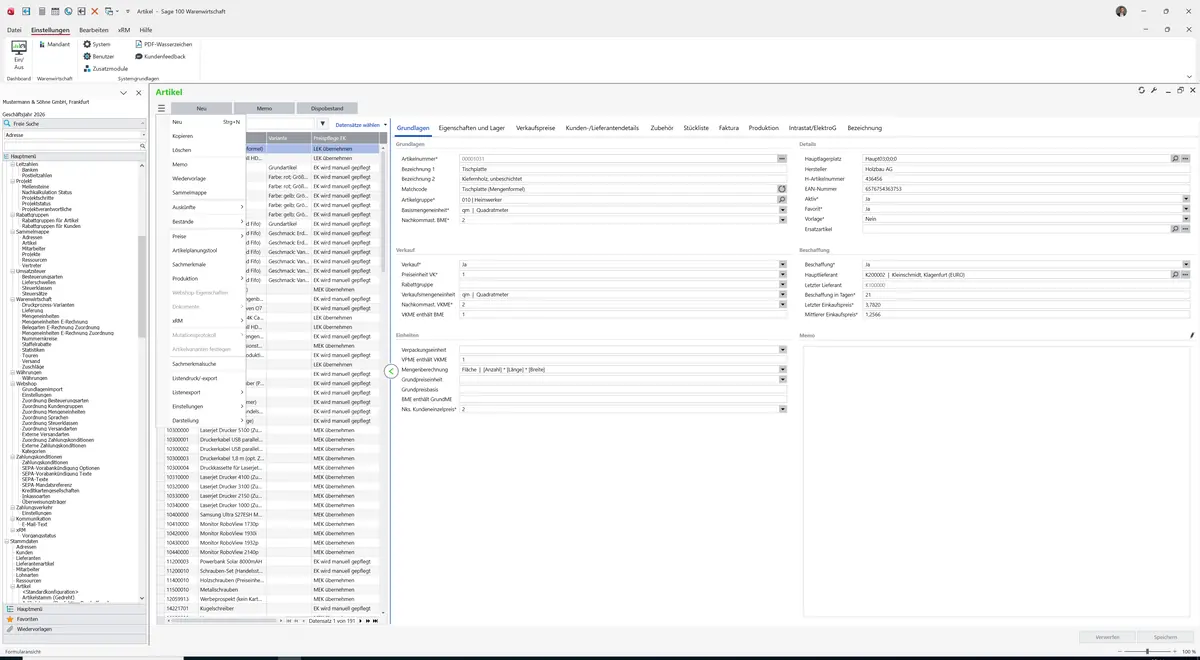
Task: Click the Memo button above the list
Action: [264, 108]
